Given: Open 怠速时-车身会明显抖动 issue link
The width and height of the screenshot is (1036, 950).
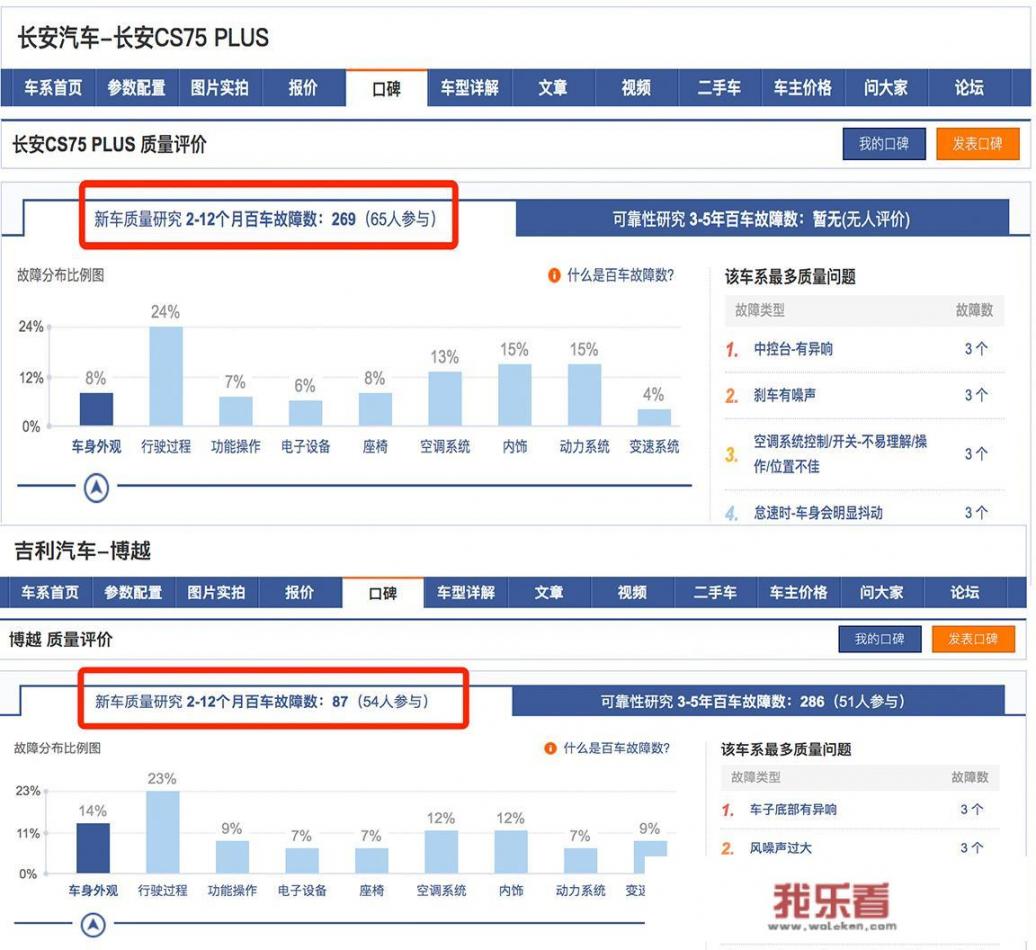Looking at the screenshot, I should pos(819,513).
